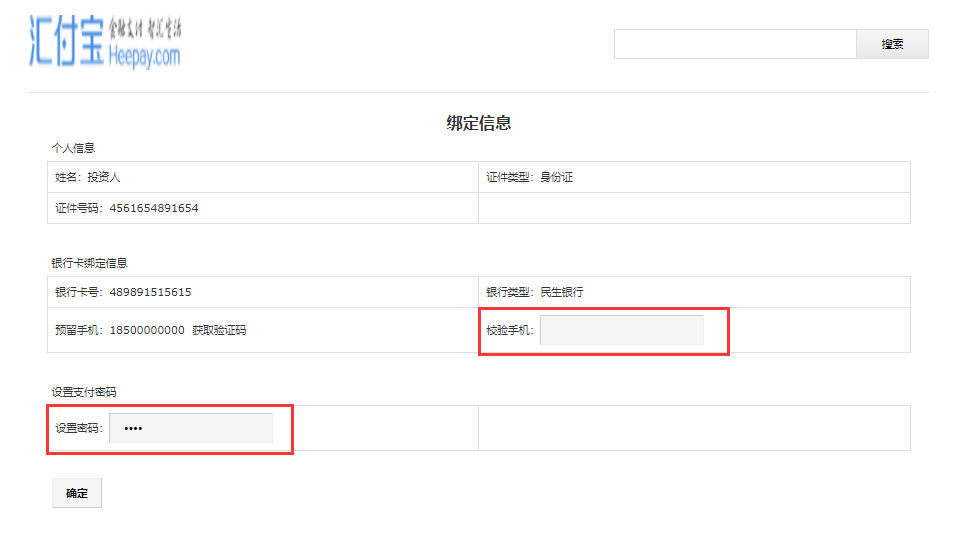Select the 证件类型: 身份证 cell
The width and height of the screenshot is (964, 545).
coord(695,177)
